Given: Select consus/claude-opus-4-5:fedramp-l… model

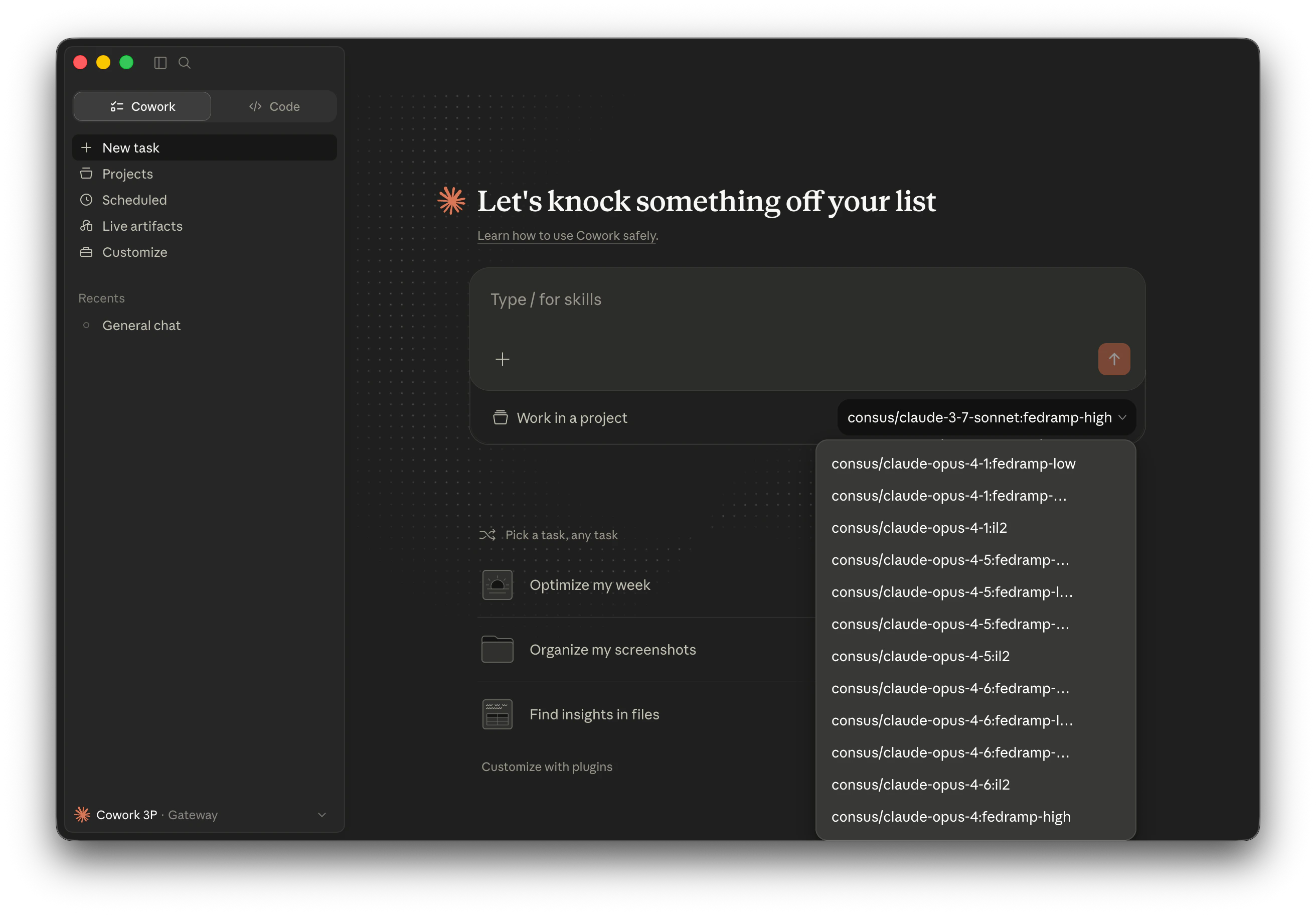Looking at the screenshot, I should click(975, 592).
